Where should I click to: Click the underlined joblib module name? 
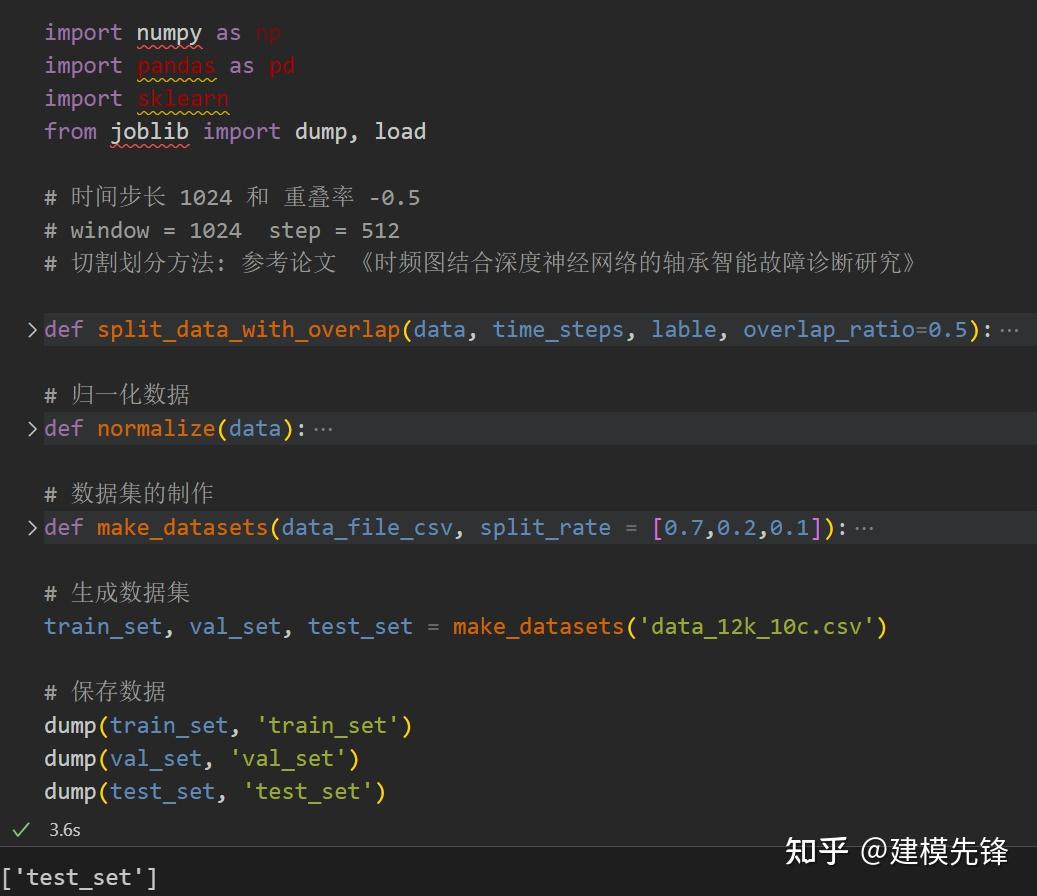click(x=150, y=131)
